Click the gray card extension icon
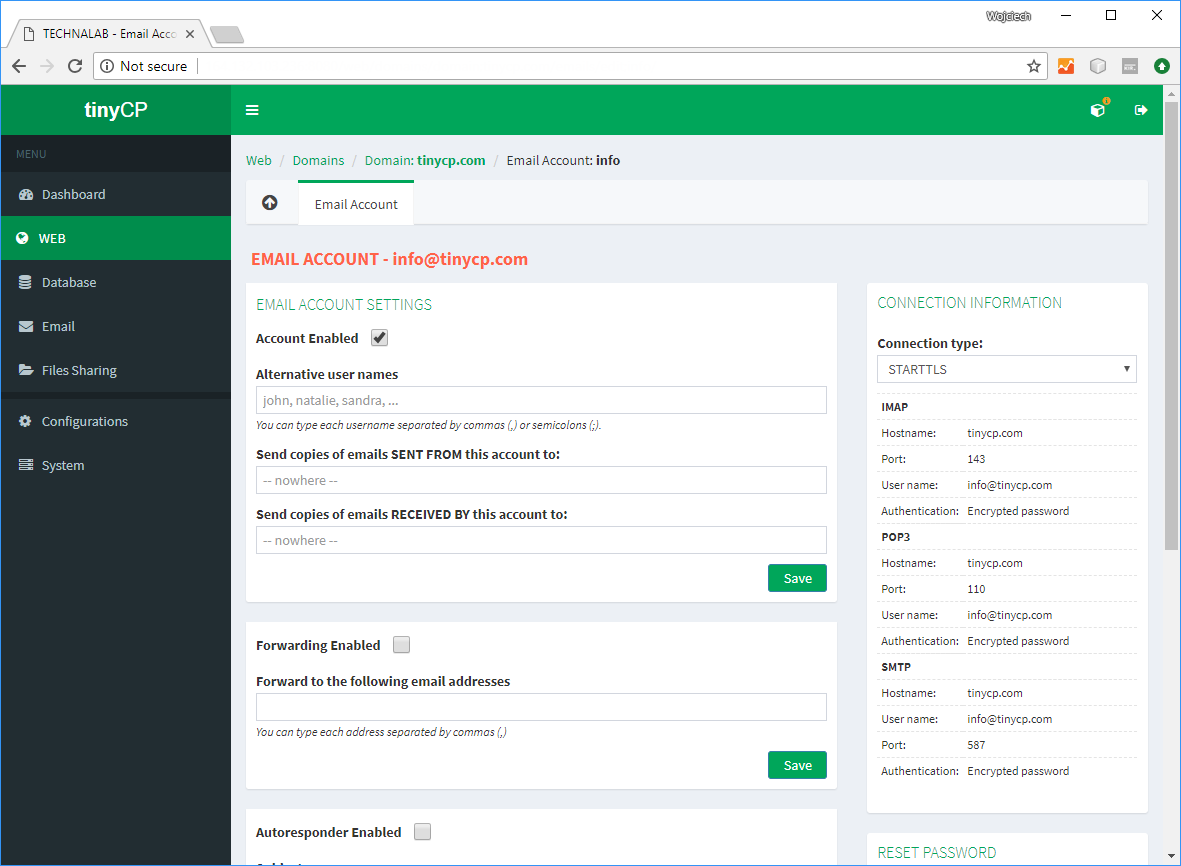Screen dimensions: 1181x866 click(x=1130, y=66)
